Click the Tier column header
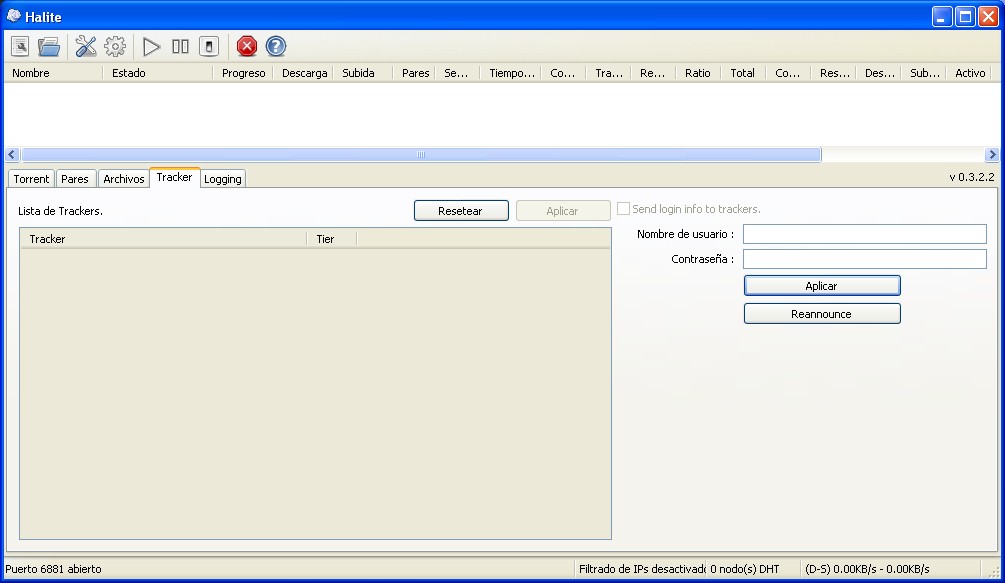The height and width of the screenshot is (583, 1005). point(332,239)
